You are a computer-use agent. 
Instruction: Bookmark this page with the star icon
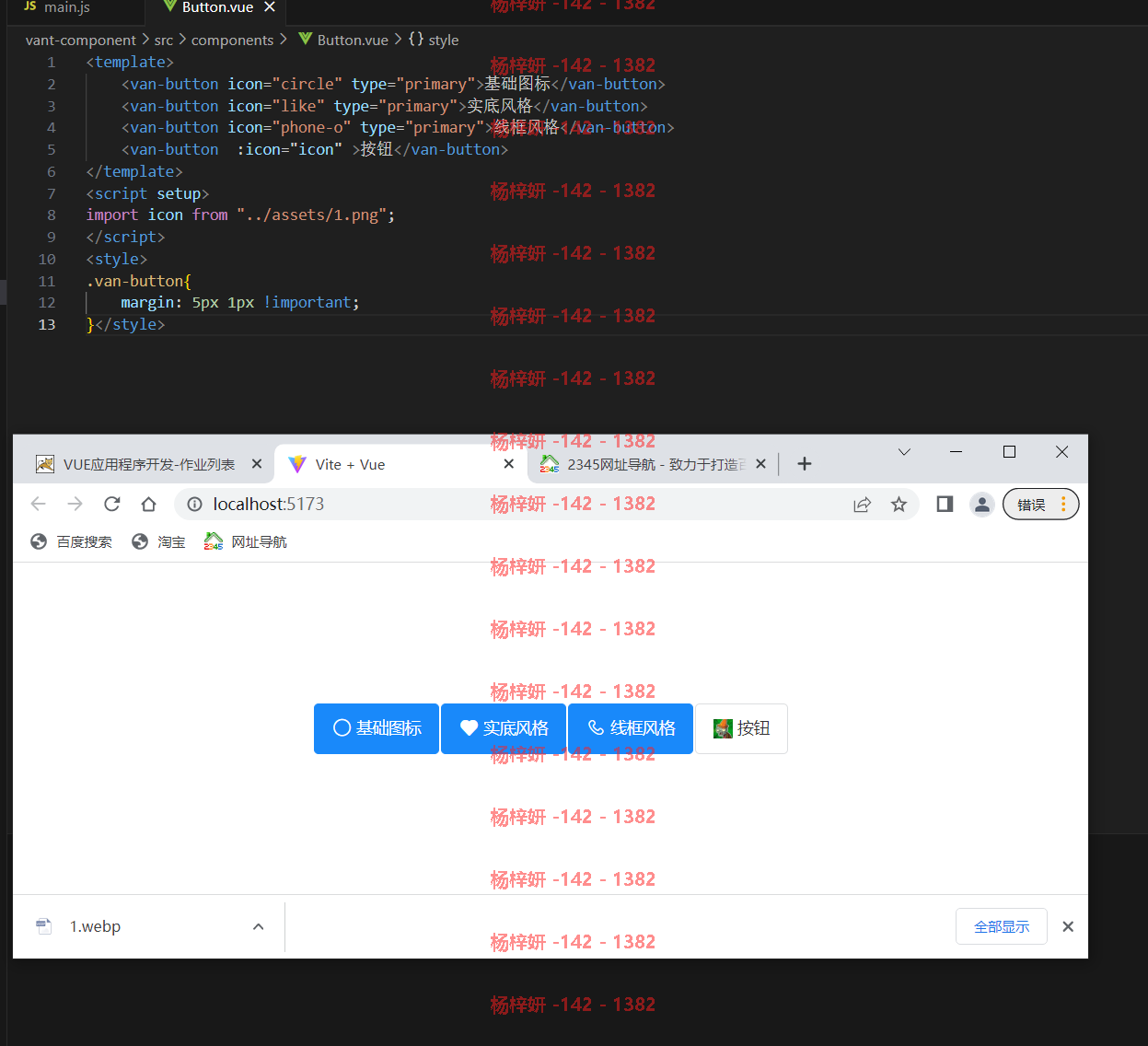[899, 505]
